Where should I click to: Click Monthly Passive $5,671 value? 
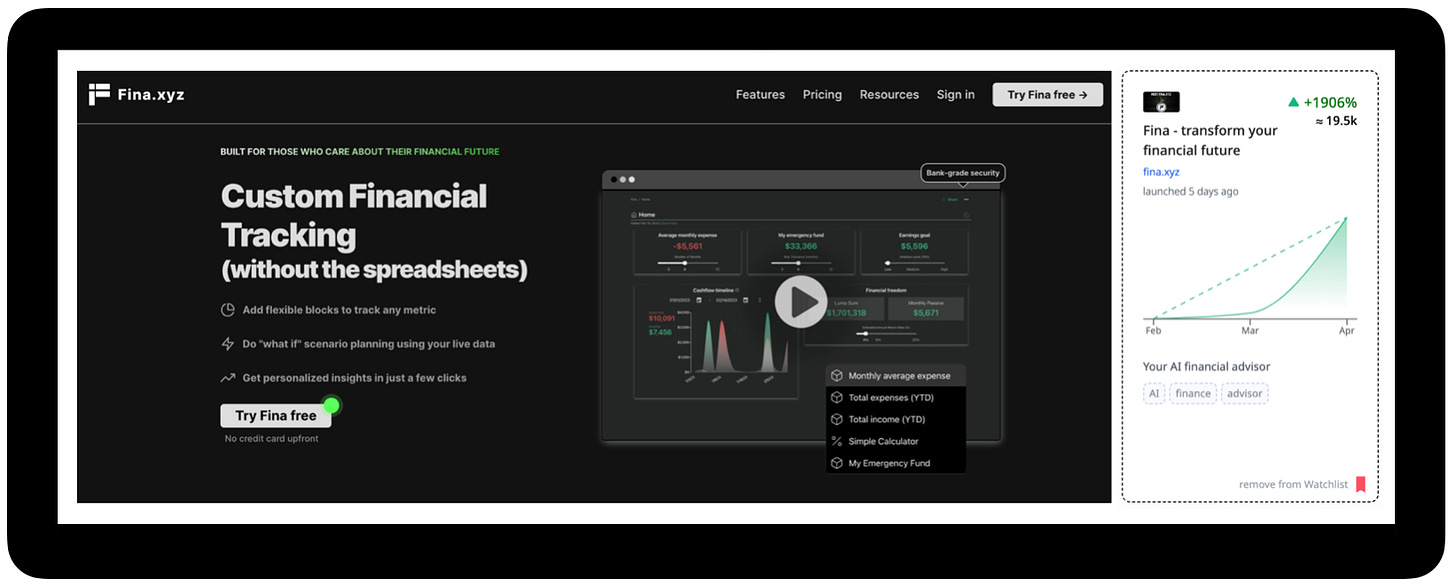coord(926,313)
